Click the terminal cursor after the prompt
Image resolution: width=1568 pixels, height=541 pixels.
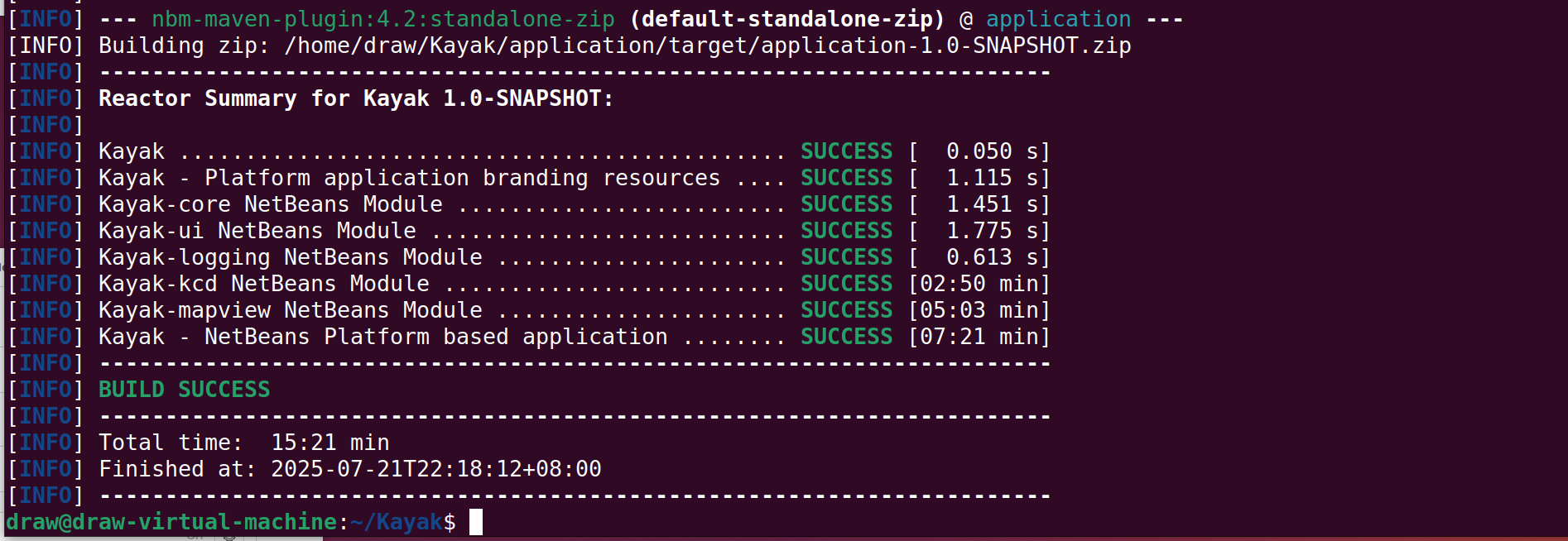(x=476, y=522)
